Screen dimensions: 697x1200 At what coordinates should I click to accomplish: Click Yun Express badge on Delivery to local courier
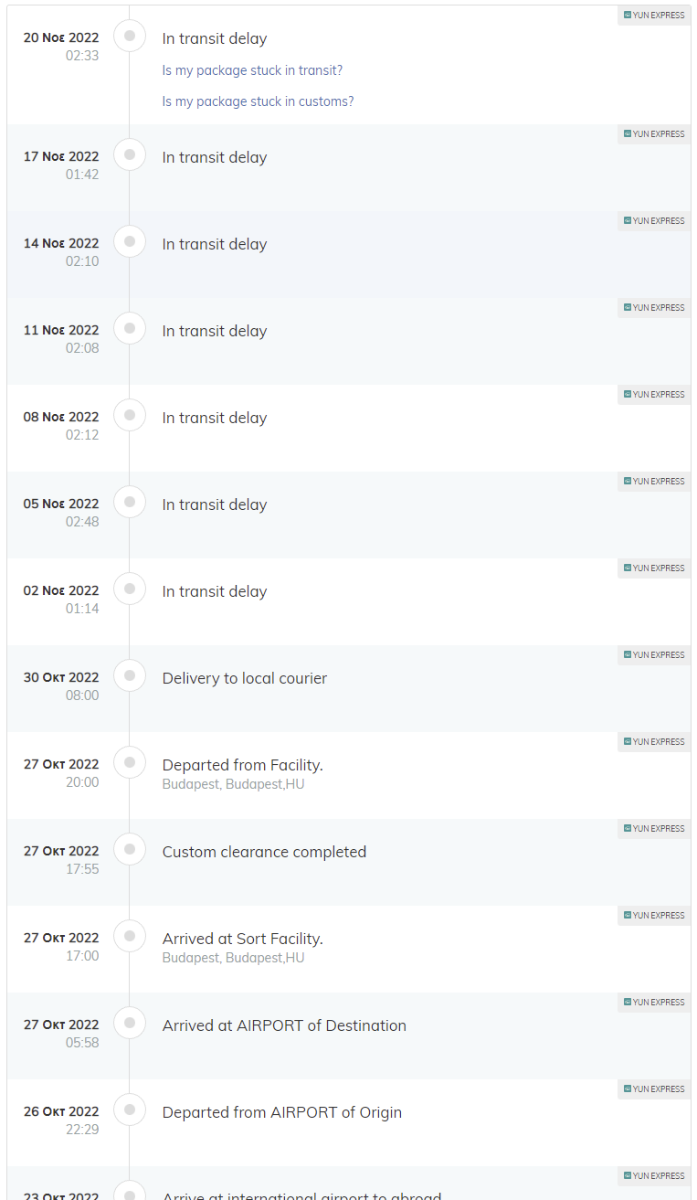[654, 655]
